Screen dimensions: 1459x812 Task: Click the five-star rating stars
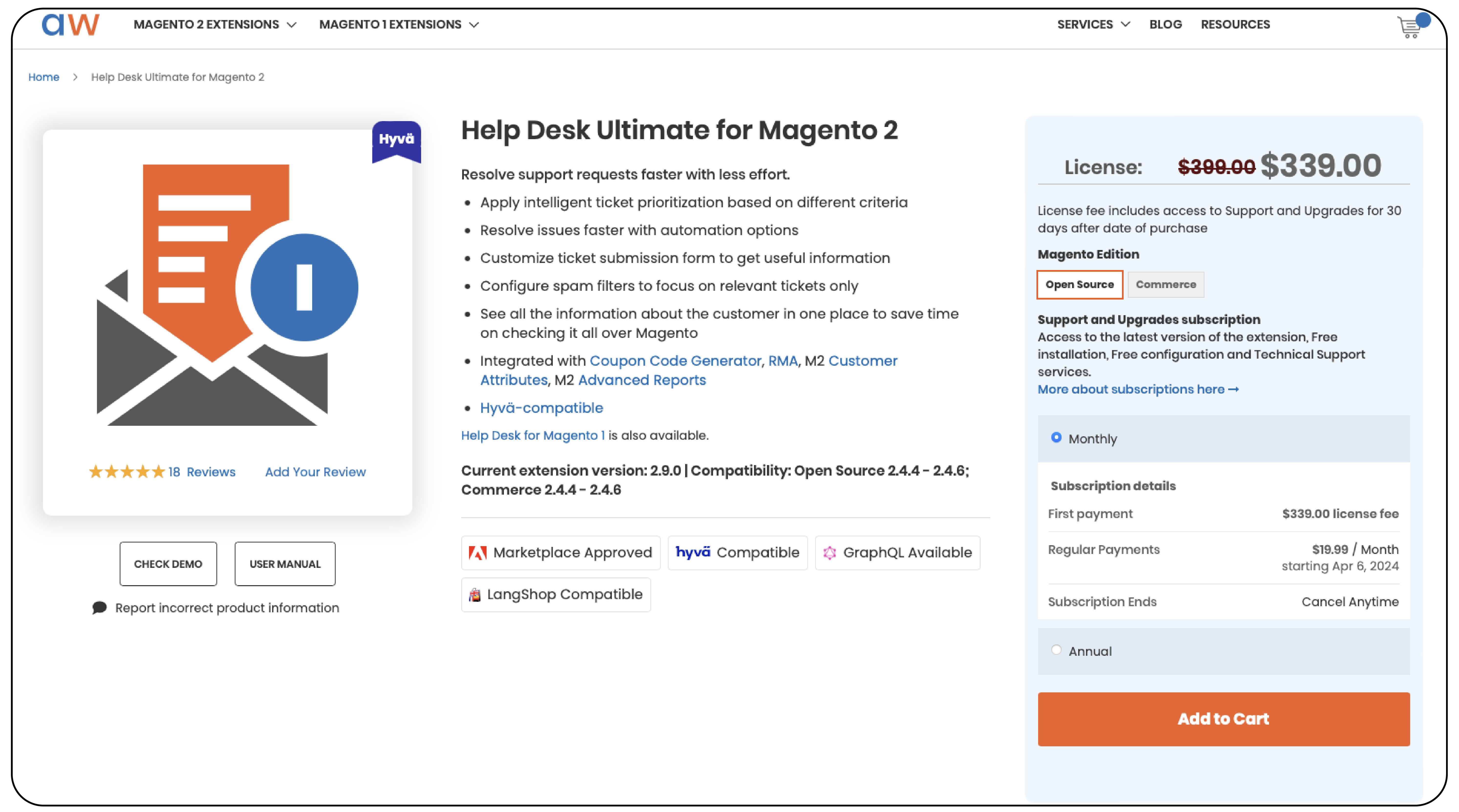coord(127,472)
